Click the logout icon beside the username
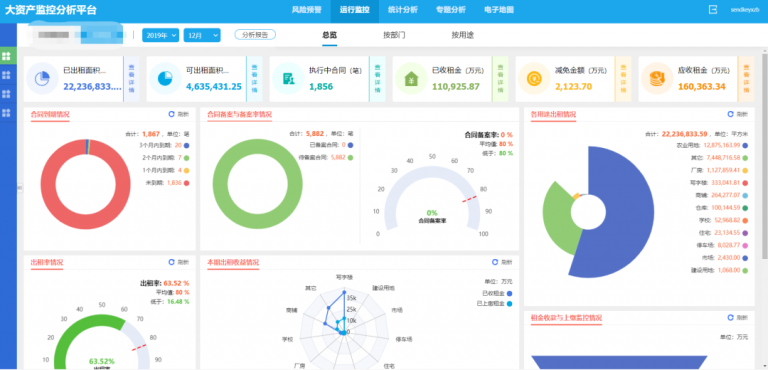768x370 pixels. click(713, 9)
